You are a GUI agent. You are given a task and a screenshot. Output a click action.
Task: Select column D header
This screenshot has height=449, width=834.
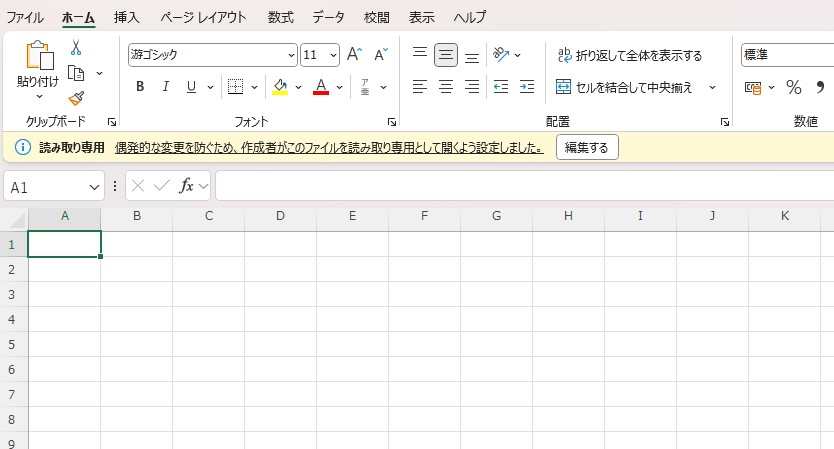point(280,216)
